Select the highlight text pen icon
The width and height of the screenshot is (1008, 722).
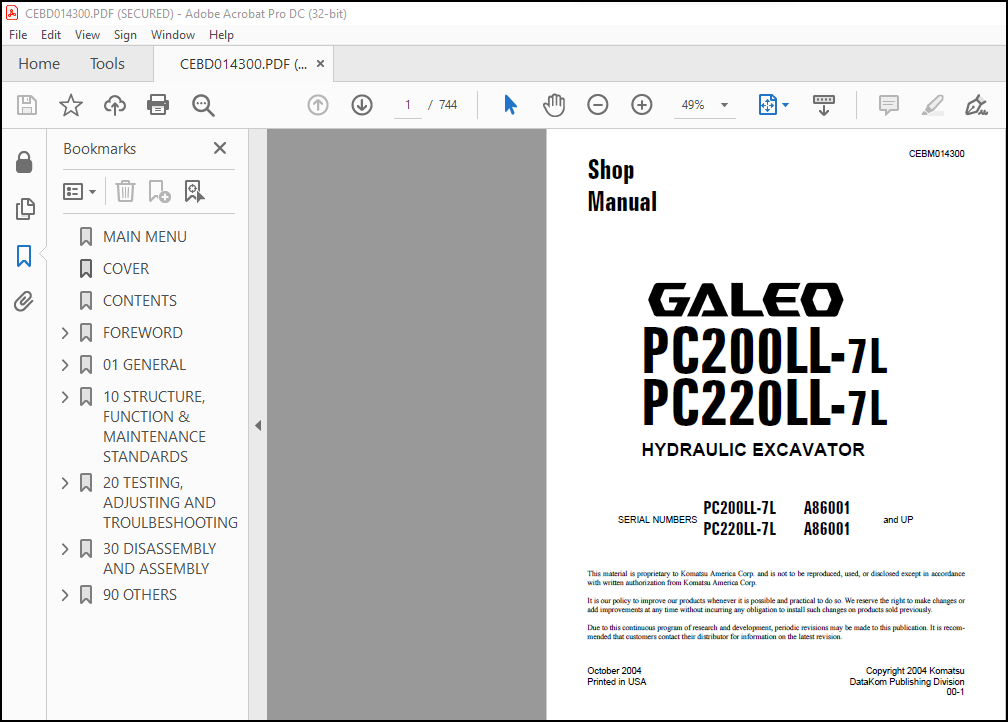[933, 105]
